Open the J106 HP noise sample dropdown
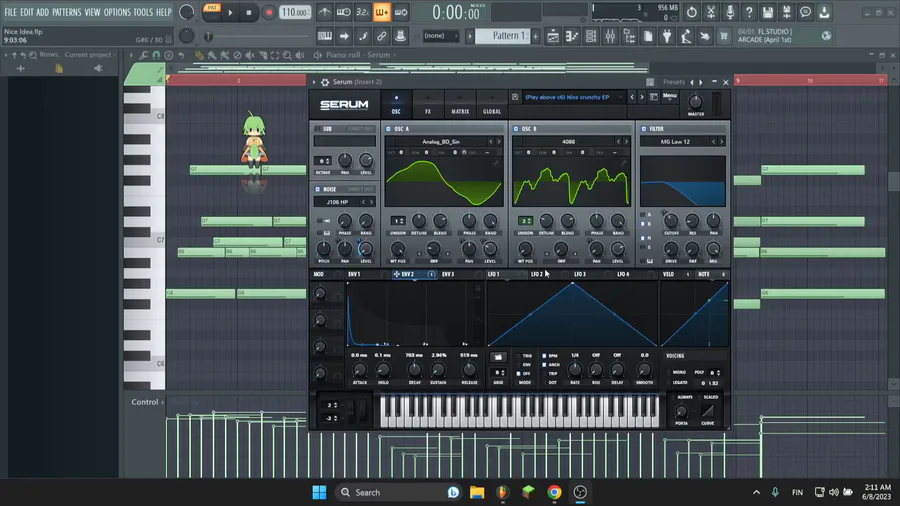The height and width of the screenshot is (506, 900). pyautogui.click(x=338, y=202)
